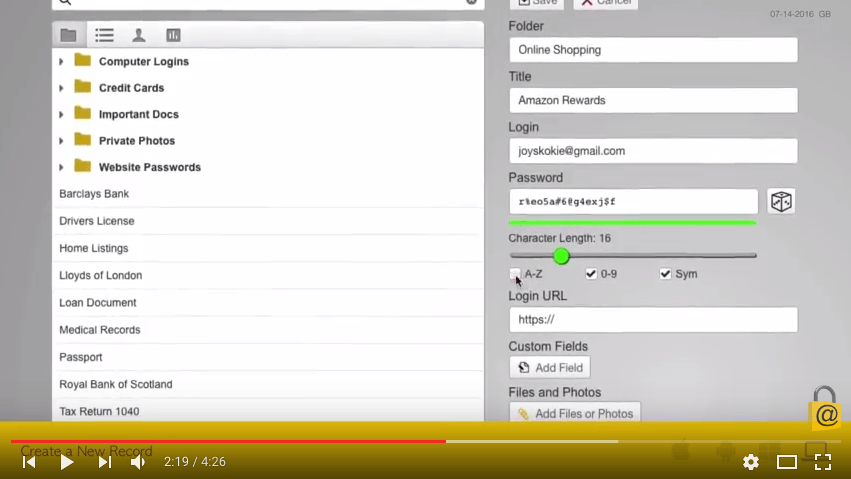This screenshot has height=479, width=851.
Task: Open the payment cards view tab
Action: [173, 35]
